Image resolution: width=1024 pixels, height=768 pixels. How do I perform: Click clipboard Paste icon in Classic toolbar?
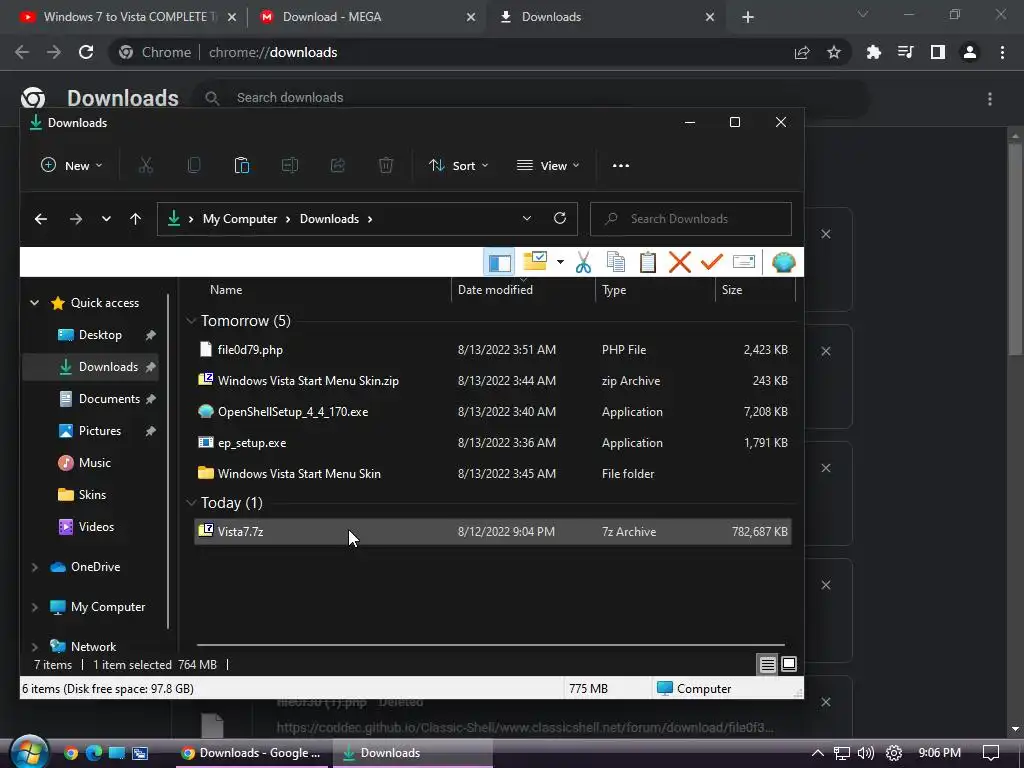click(648, 263)
